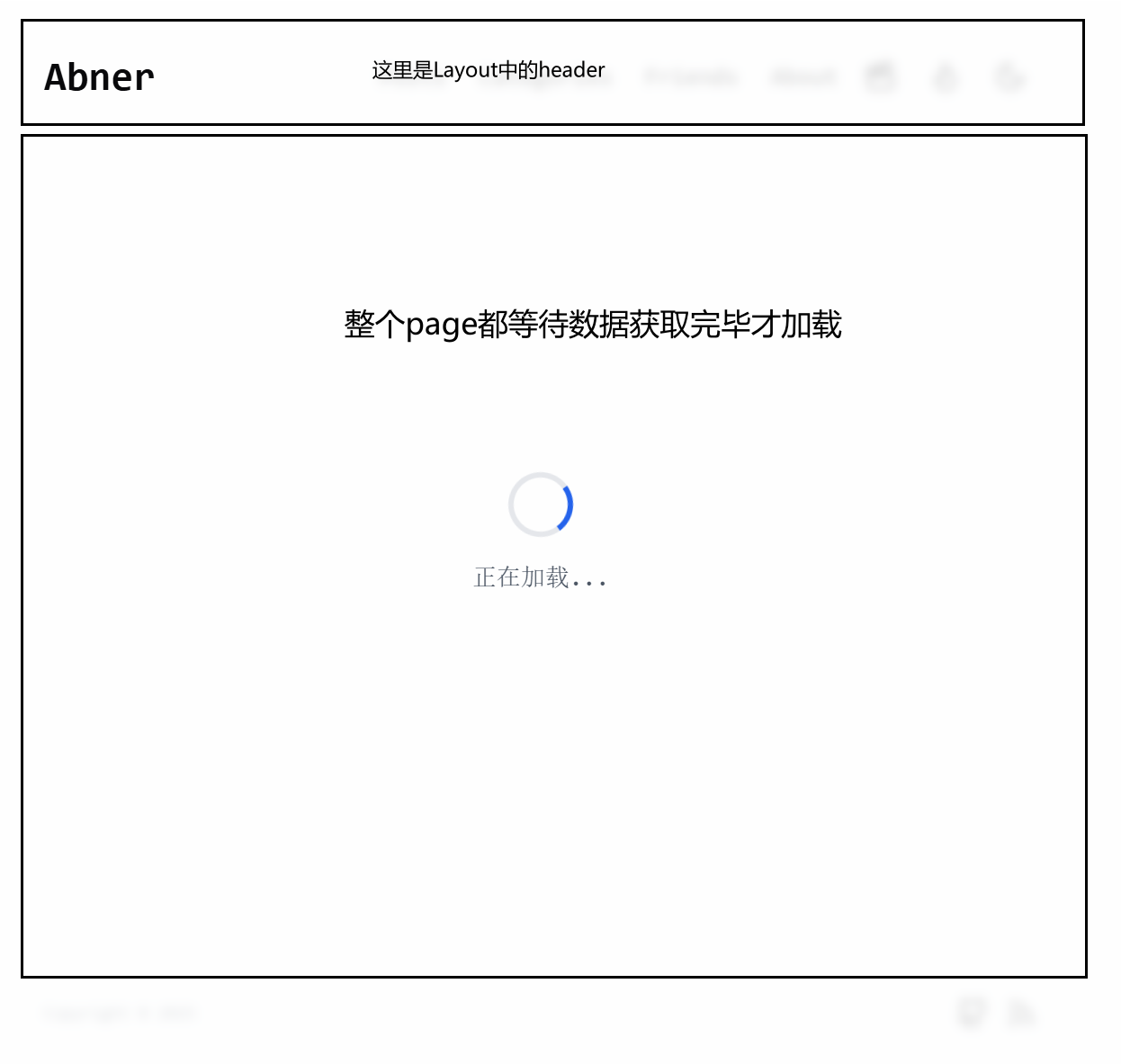Click the 这里是Layout中的header label
Viewport: 1121px width, 1064px height.
[x=489, y=70]
